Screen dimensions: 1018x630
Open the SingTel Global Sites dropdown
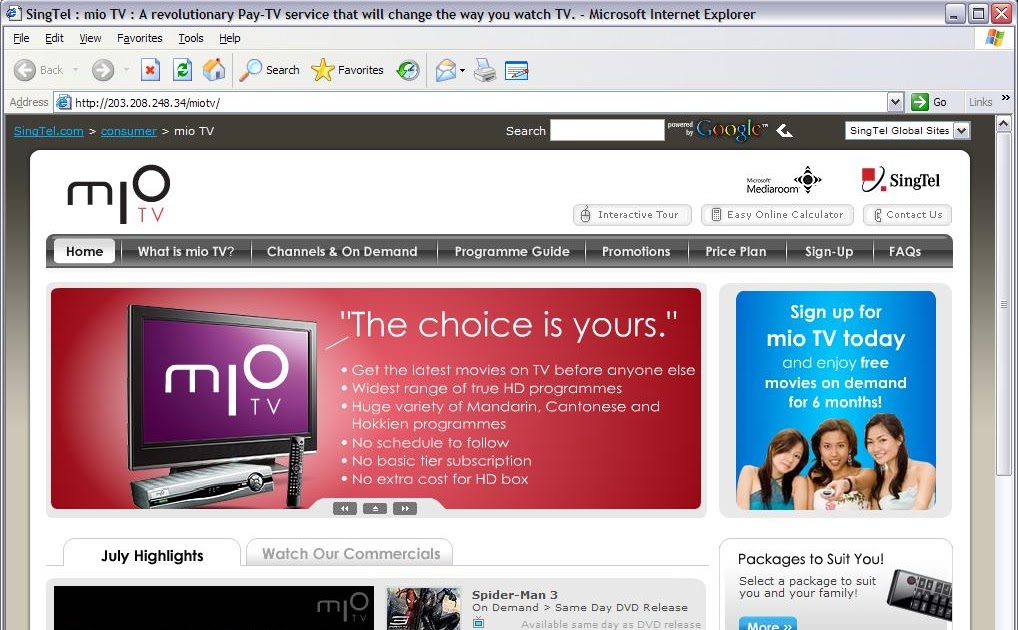point(906,130)
